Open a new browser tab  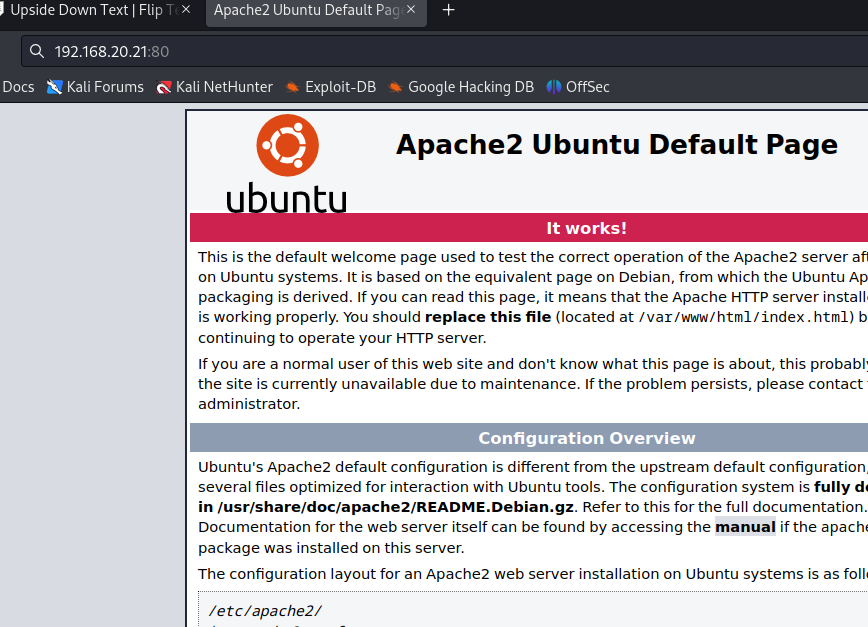[448, 10]
